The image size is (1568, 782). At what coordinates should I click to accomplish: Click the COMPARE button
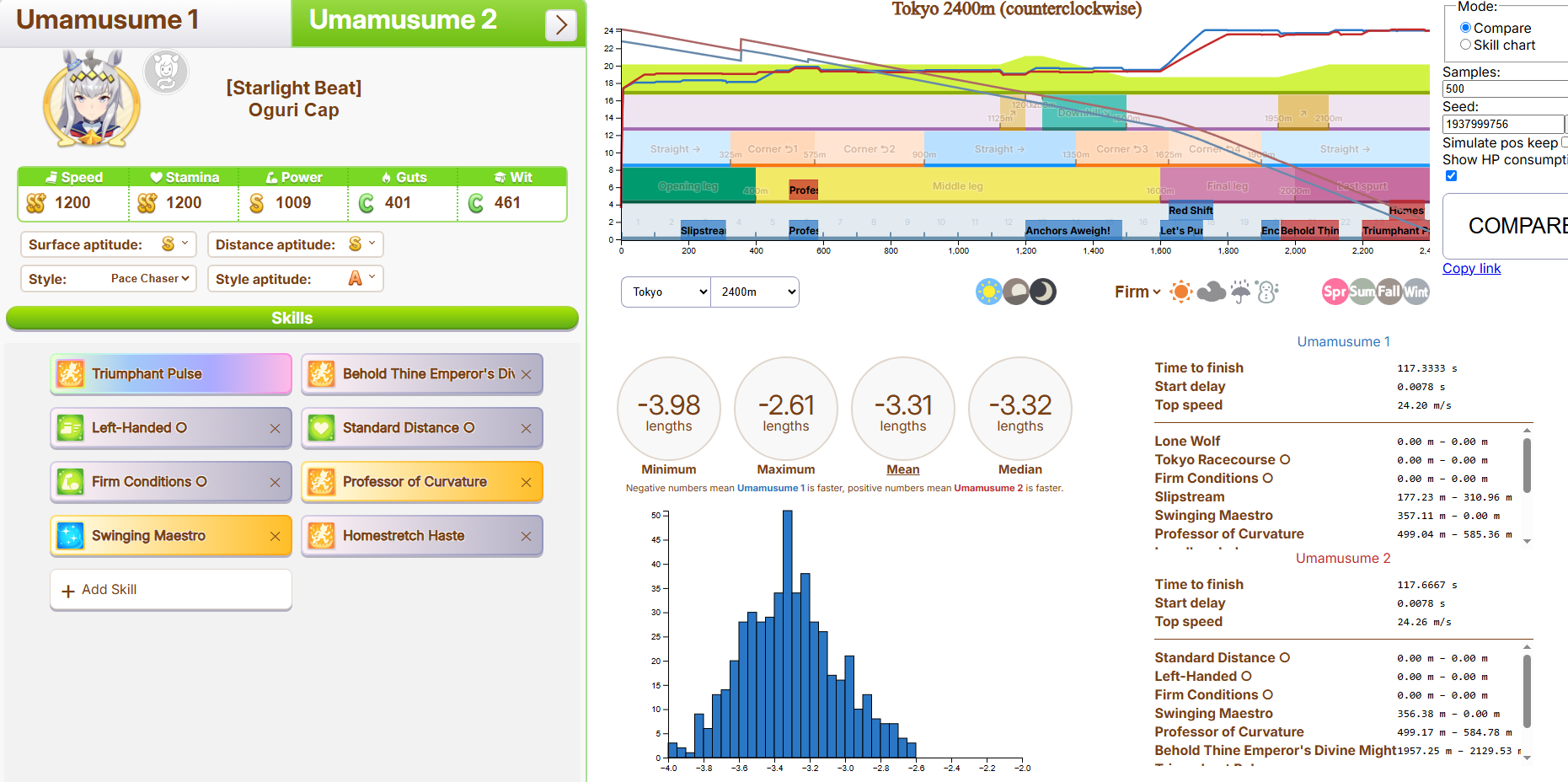[x=1506, y=226]
